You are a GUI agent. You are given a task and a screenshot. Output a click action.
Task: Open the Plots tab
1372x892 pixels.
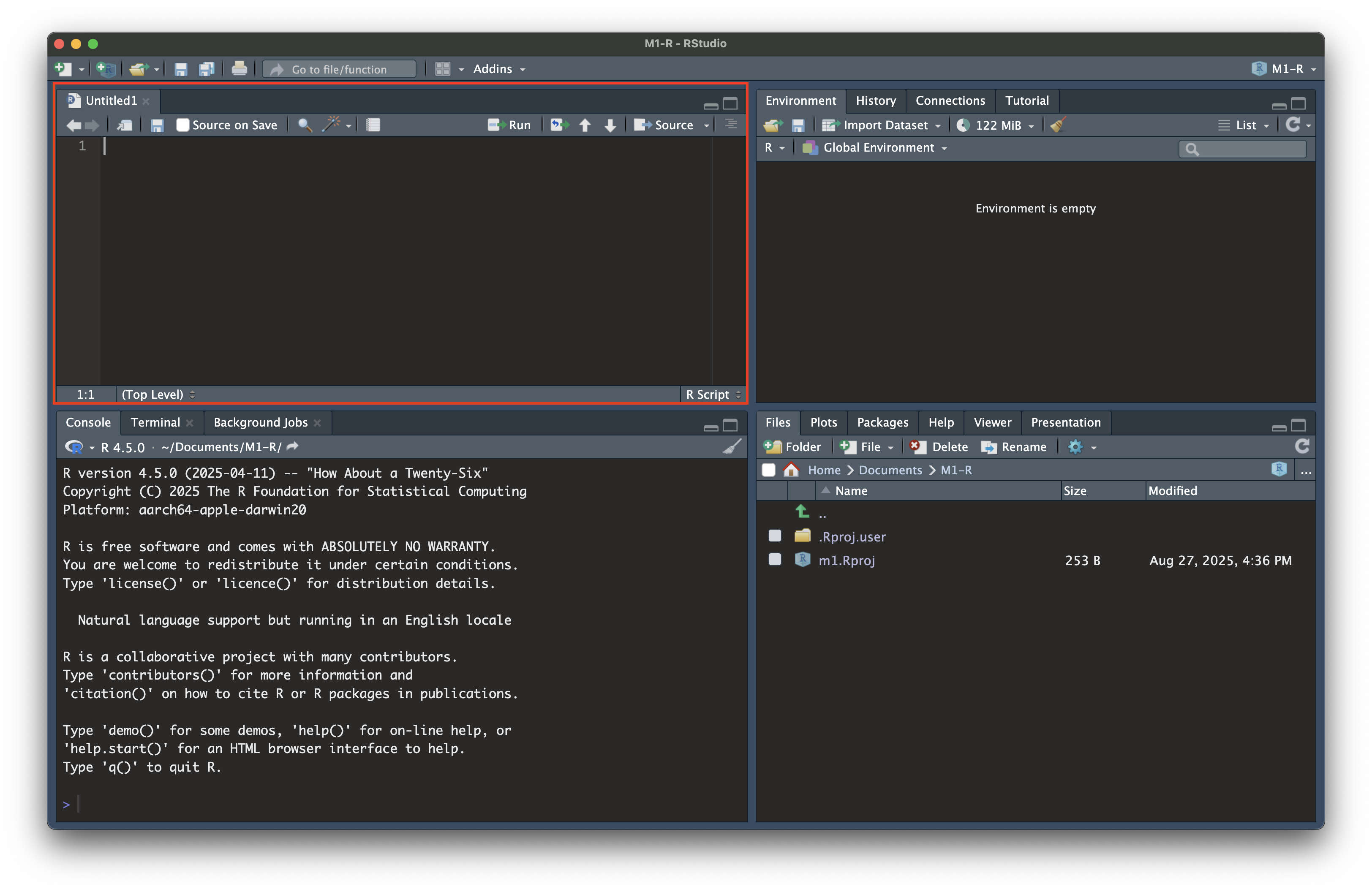click(x=823, y=422)
